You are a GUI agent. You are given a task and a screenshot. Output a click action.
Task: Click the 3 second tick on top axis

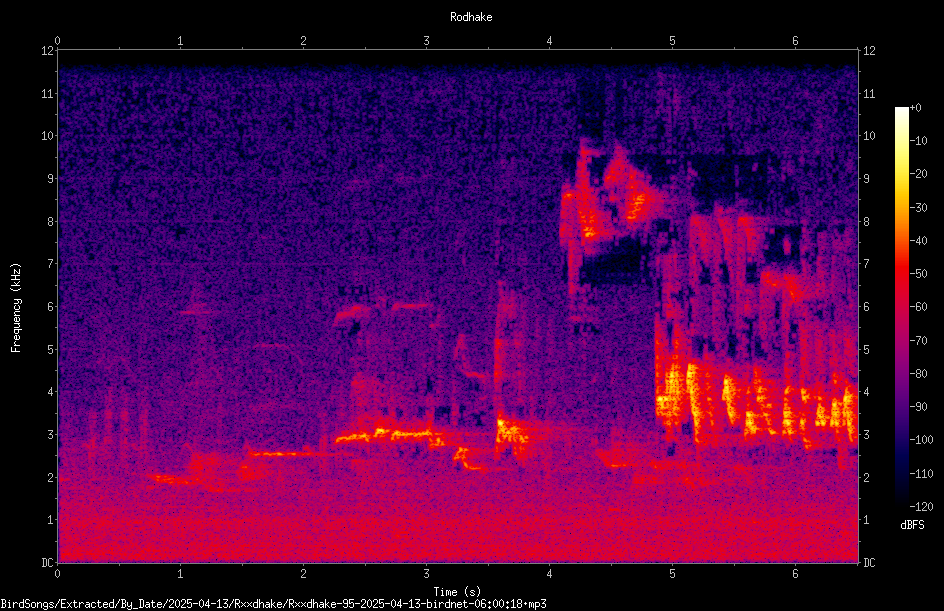(426, 41)
